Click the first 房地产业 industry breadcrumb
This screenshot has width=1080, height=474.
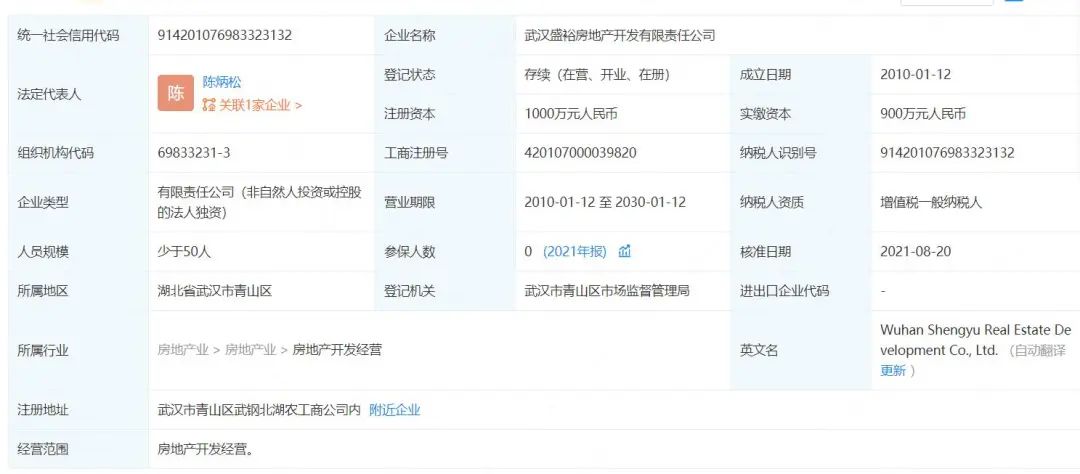tap(183, 350)
